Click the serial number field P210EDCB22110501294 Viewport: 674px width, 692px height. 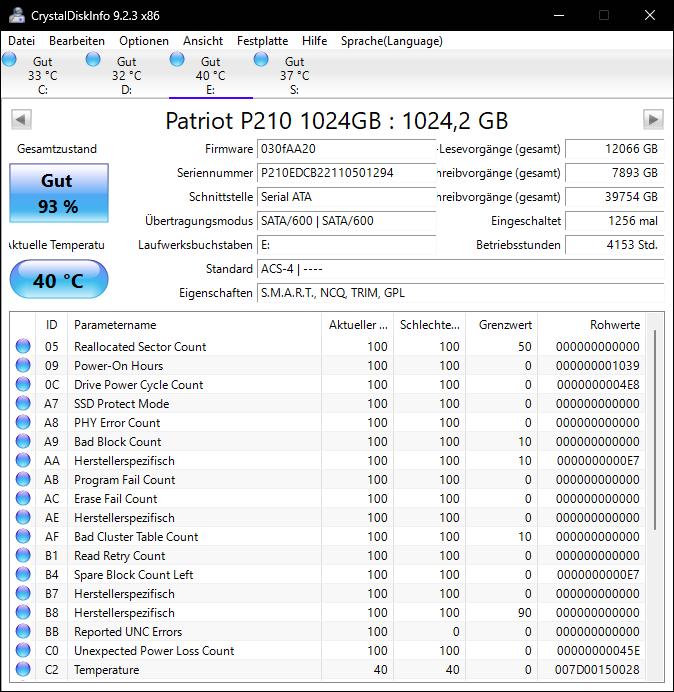point(346,173)
